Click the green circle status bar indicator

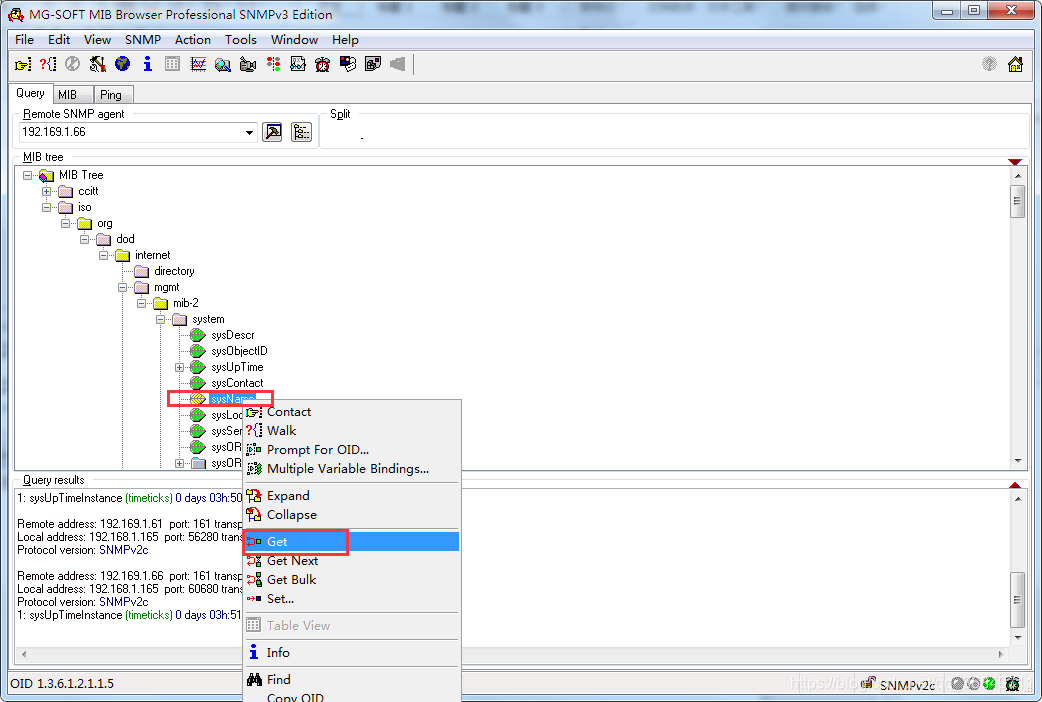tap(990, 683)
